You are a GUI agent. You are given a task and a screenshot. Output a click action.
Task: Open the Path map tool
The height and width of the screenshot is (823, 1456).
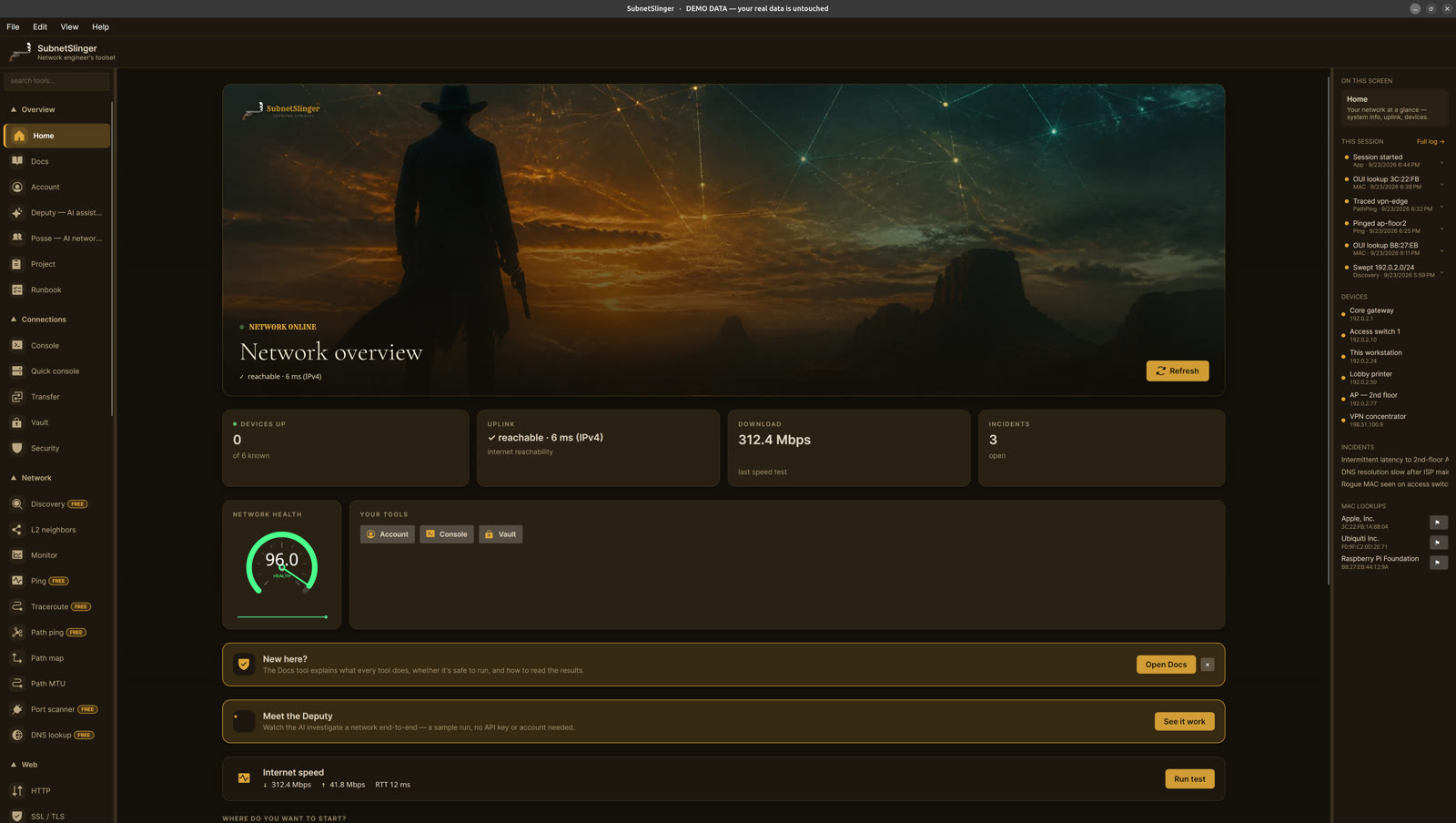click(56, 657)
